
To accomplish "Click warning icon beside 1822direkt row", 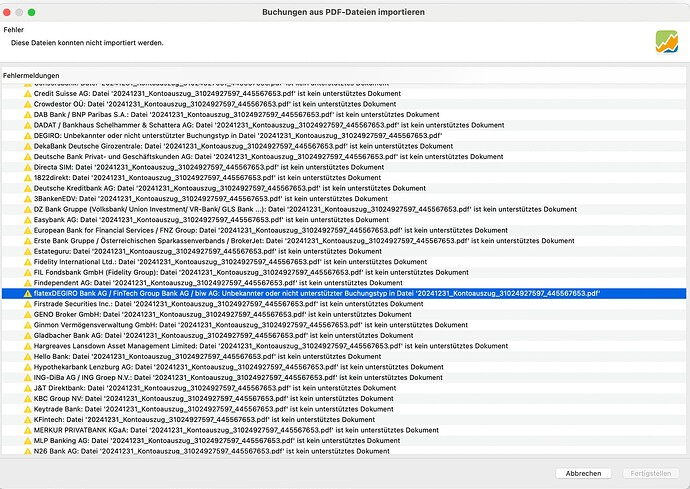I will pos(28,178).
